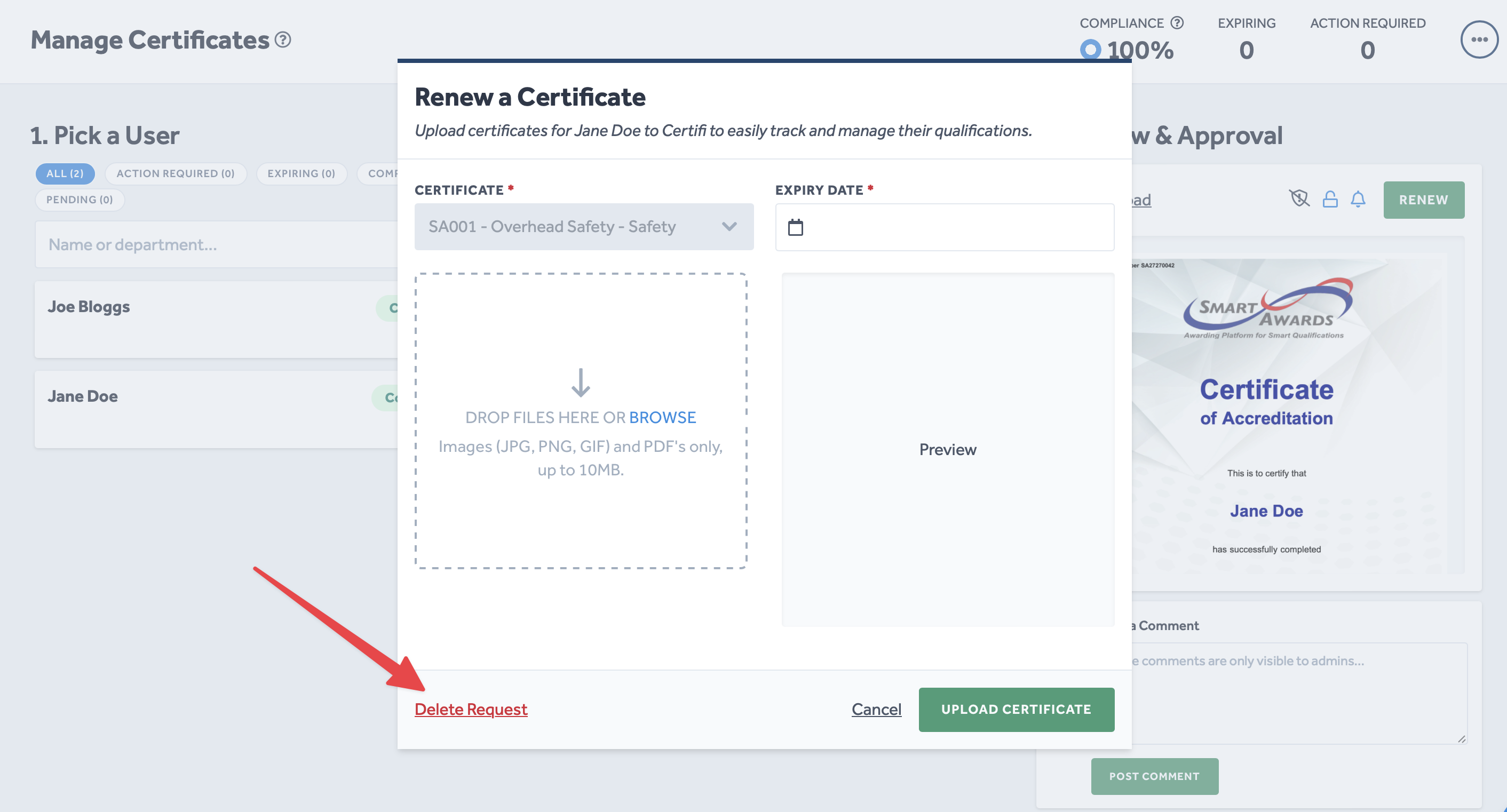The height and width of the screenshot is (812, 1507).
Task: Select the EXPIRING (0) filter
Action: click(302, 173)
